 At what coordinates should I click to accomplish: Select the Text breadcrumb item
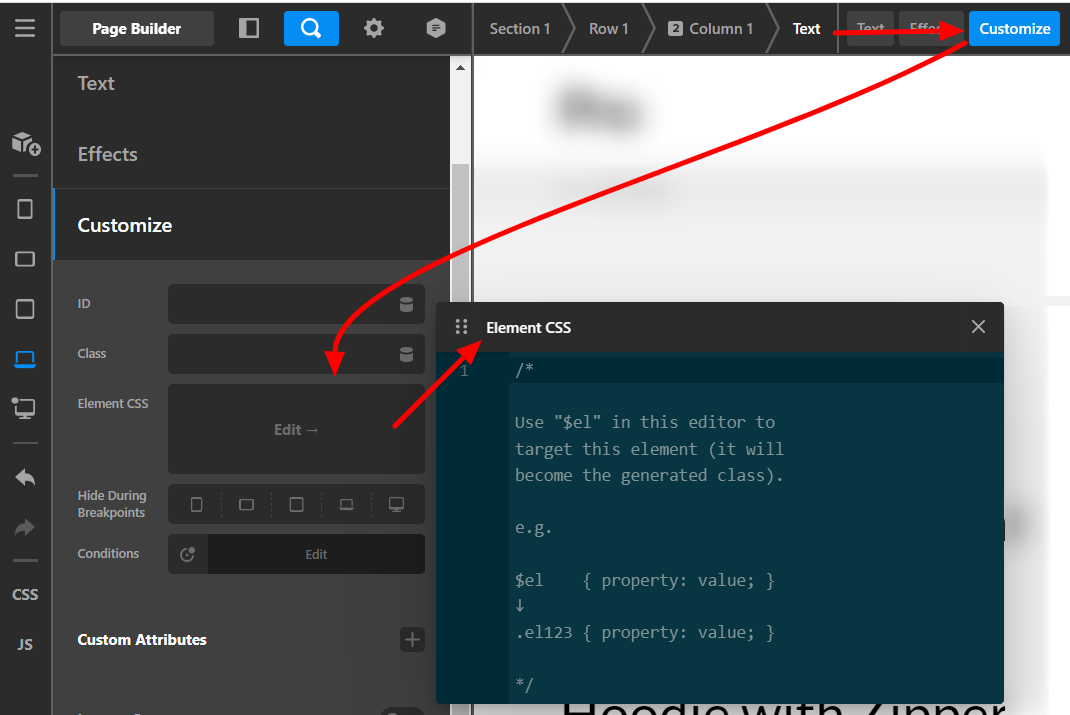click(x=806, y=29)
